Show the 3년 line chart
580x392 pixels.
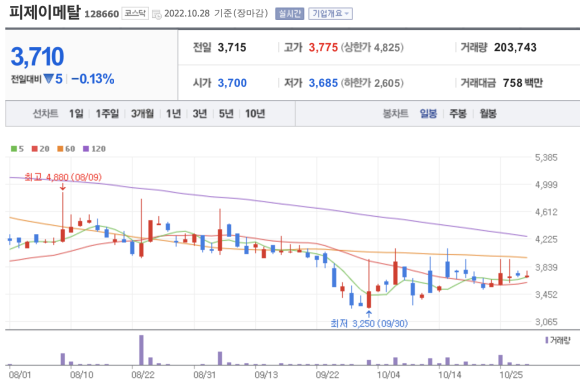pyautogui.click(x=200, y=114)
